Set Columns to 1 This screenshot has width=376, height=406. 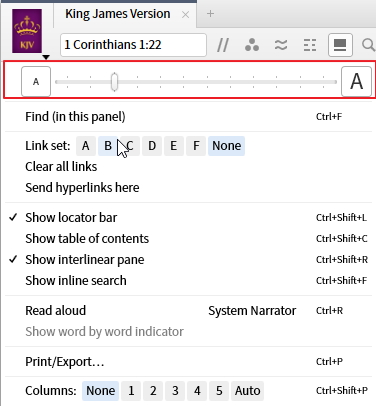coord(131,391)
